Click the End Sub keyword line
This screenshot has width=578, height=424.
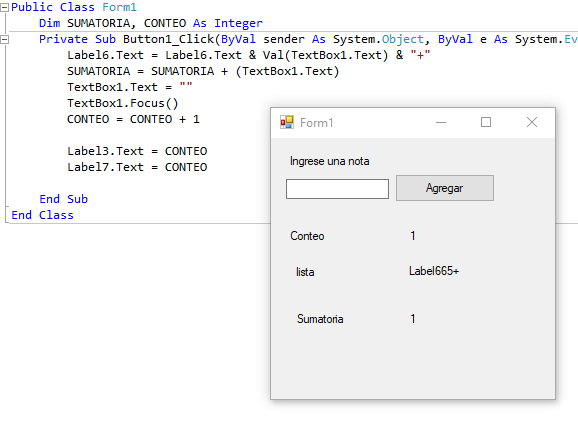pos(63,199)
